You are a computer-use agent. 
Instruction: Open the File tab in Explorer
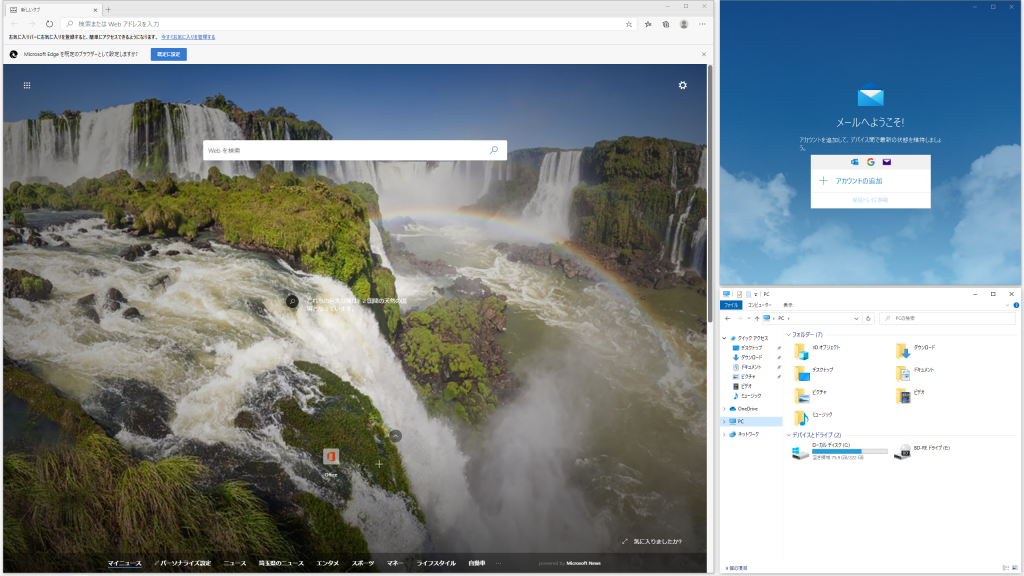pos(731,305)
